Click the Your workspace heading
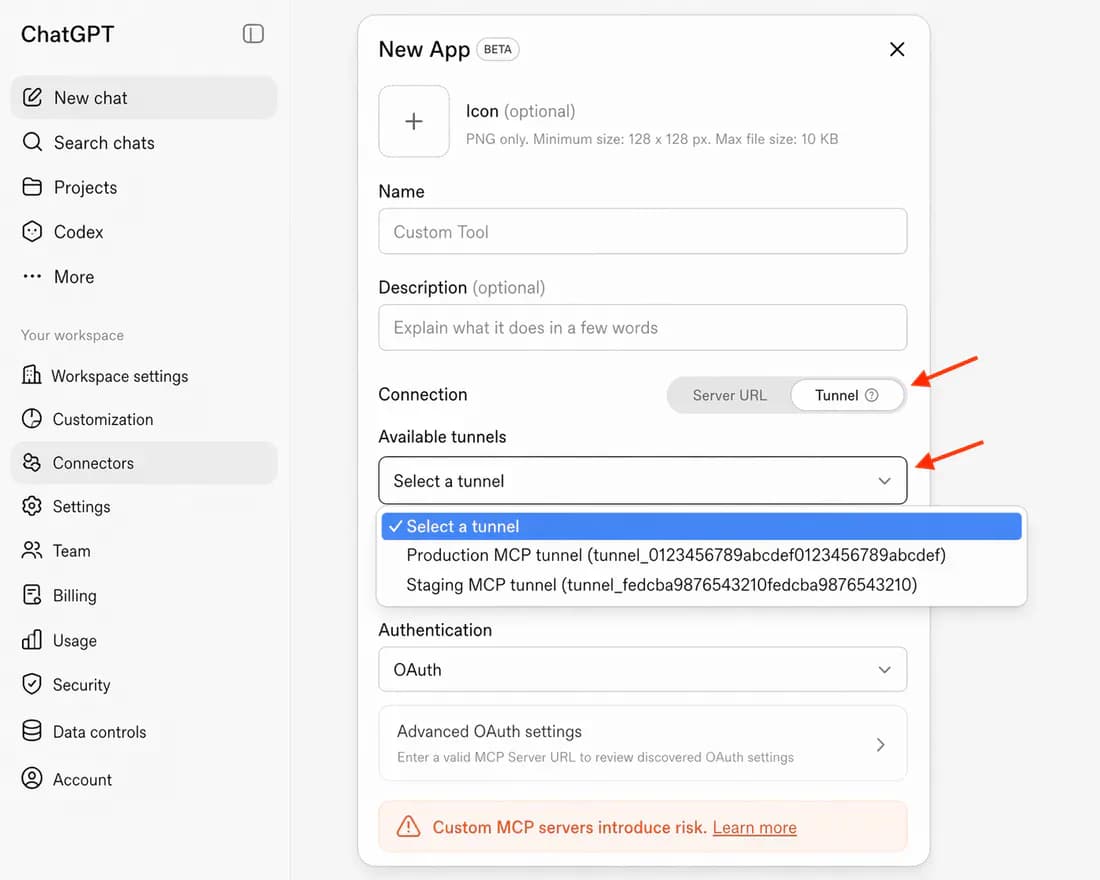This screenshot has height=880, width=1100. [72, 335]
